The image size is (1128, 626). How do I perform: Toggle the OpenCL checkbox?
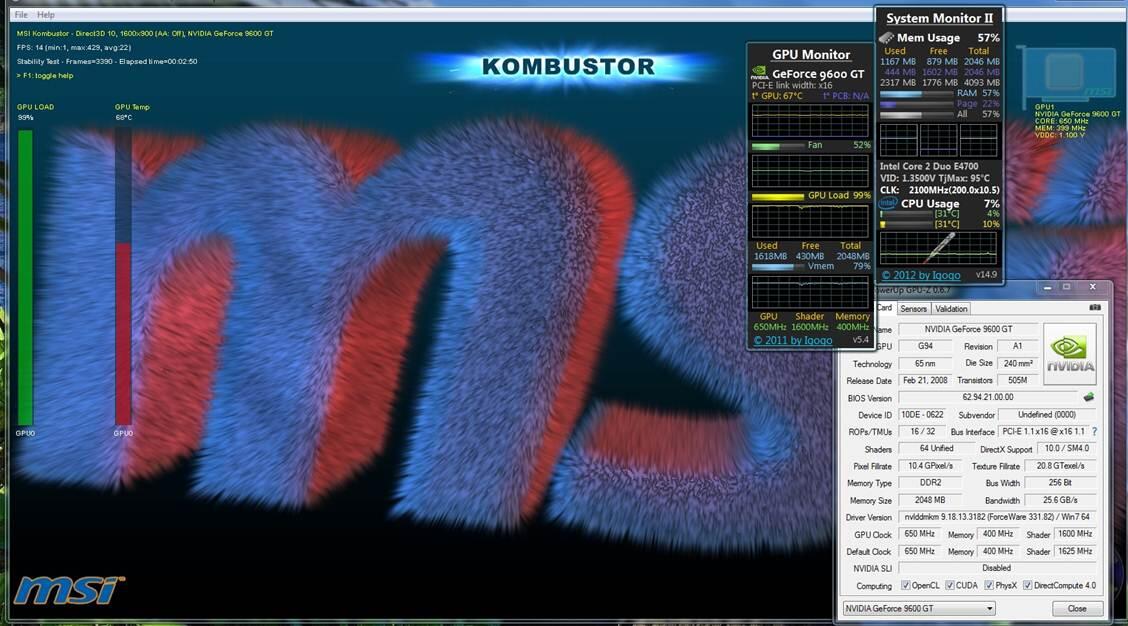906,586
